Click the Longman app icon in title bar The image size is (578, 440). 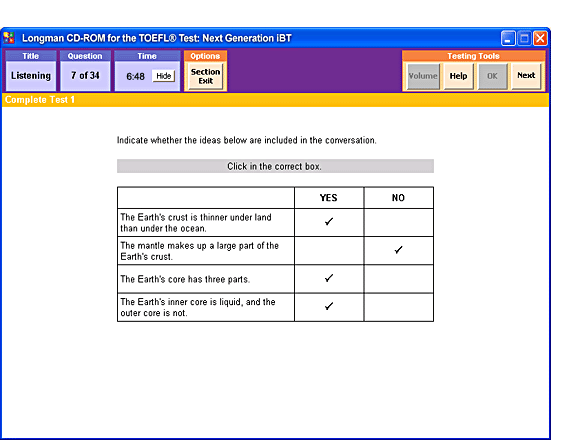pos(9,38)
